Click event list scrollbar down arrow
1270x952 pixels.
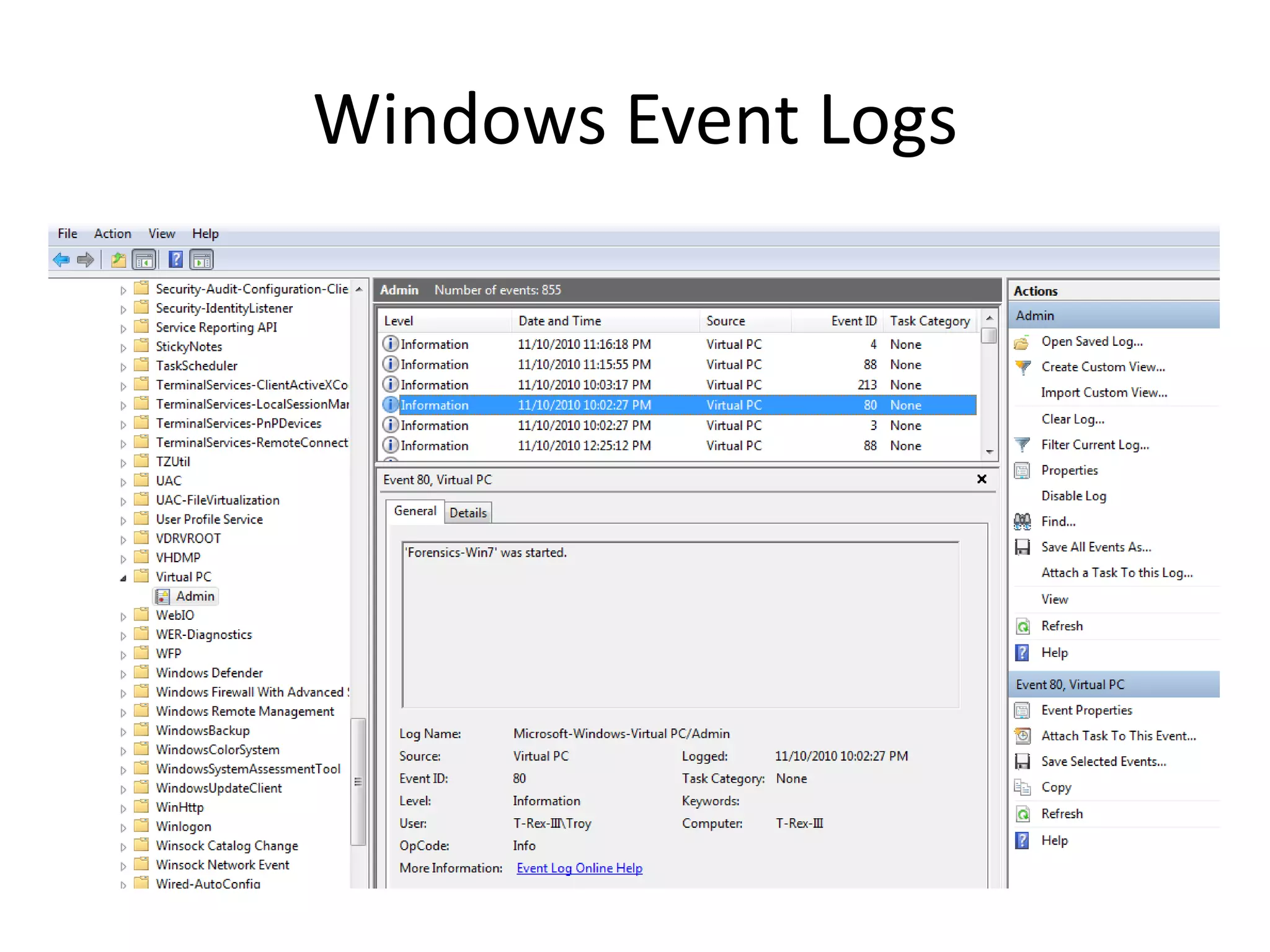[990, 452]
